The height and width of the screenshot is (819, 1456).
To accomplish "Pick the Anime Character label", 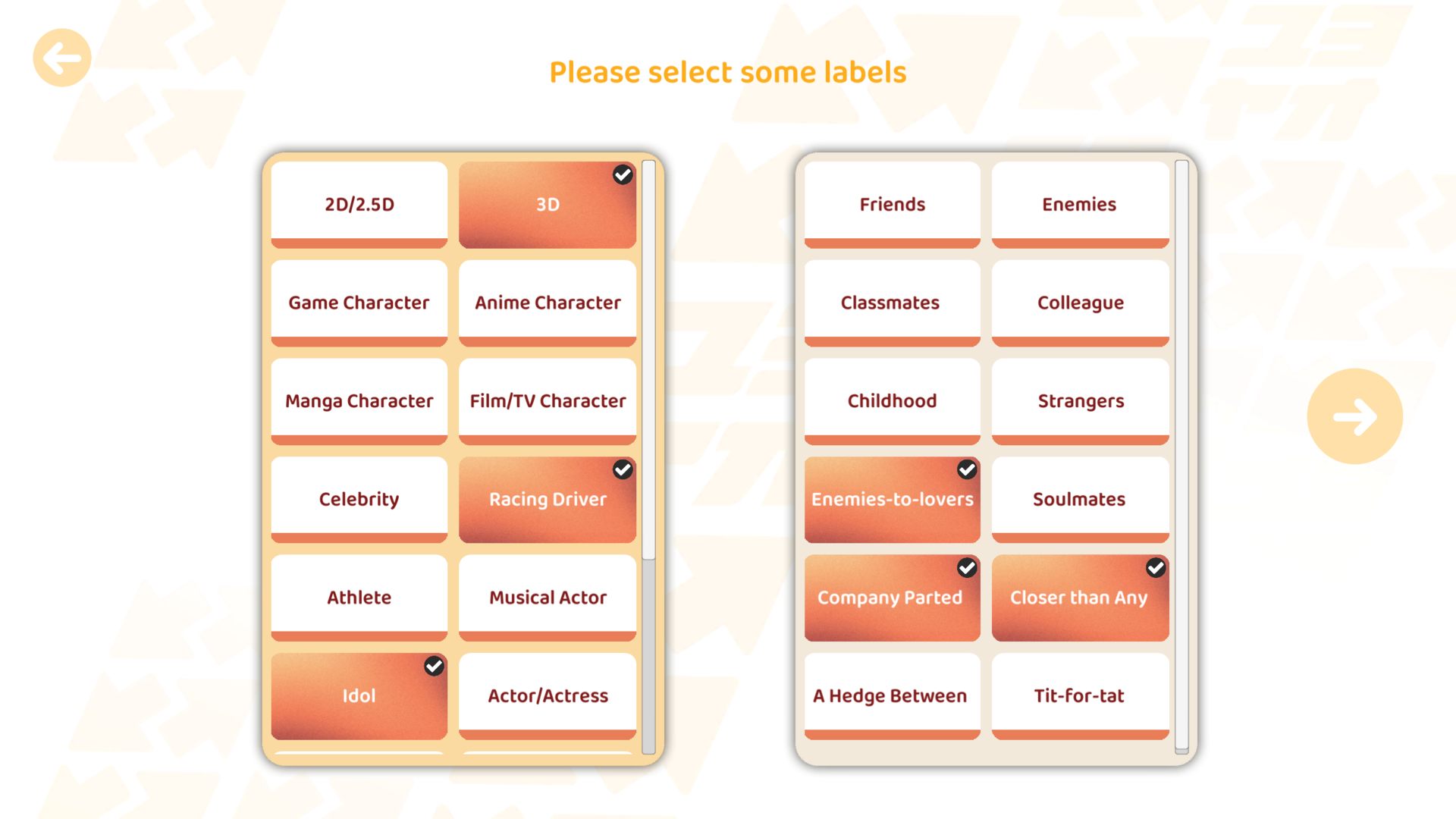I will point(547,303).
